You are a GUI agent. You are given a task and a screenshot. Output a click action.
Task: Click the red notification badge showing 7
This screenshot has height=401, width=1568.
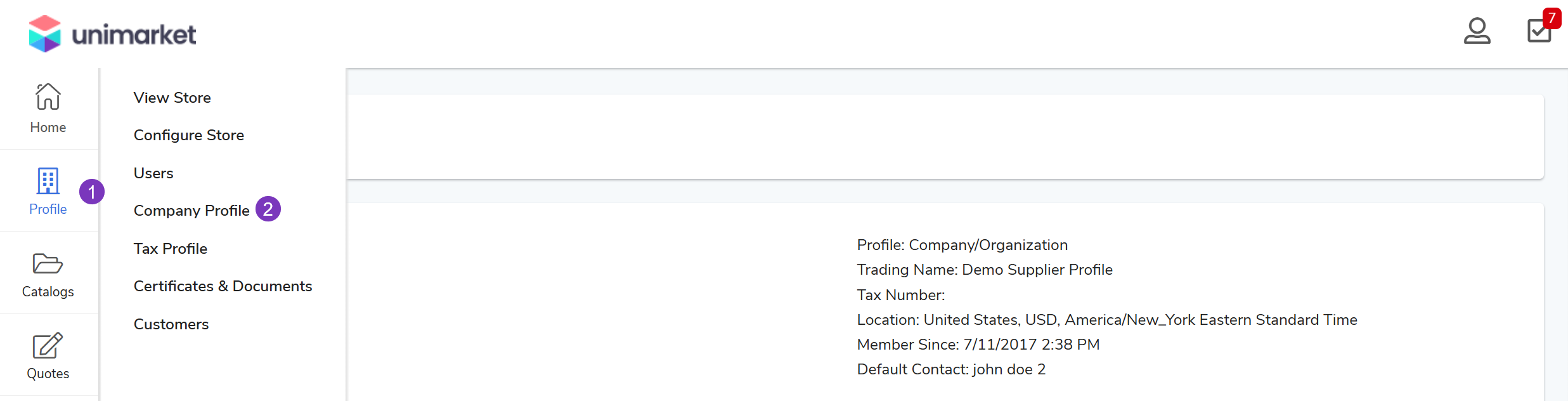click(1552, 18)
